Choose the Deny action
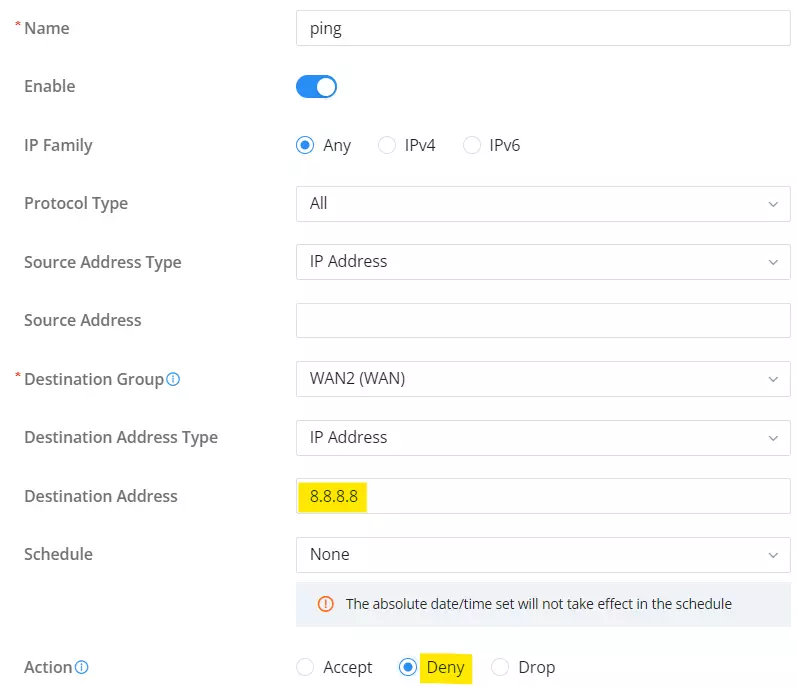This screenshot has height=687, width=797. coord(408,667)
